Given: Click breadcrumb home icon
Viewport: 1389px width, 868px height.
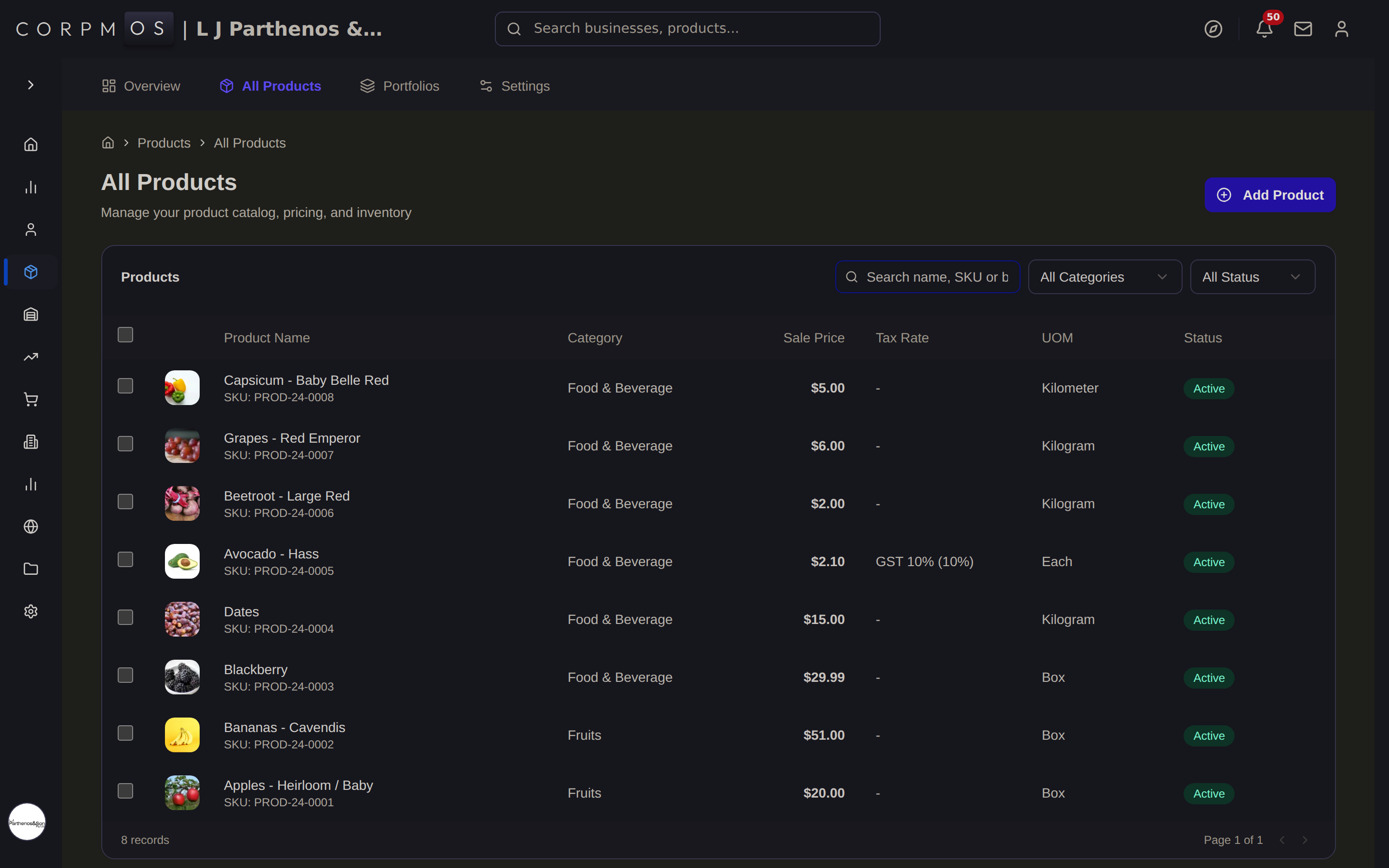Looking at the screenshot, I should [x=108, y=143].
